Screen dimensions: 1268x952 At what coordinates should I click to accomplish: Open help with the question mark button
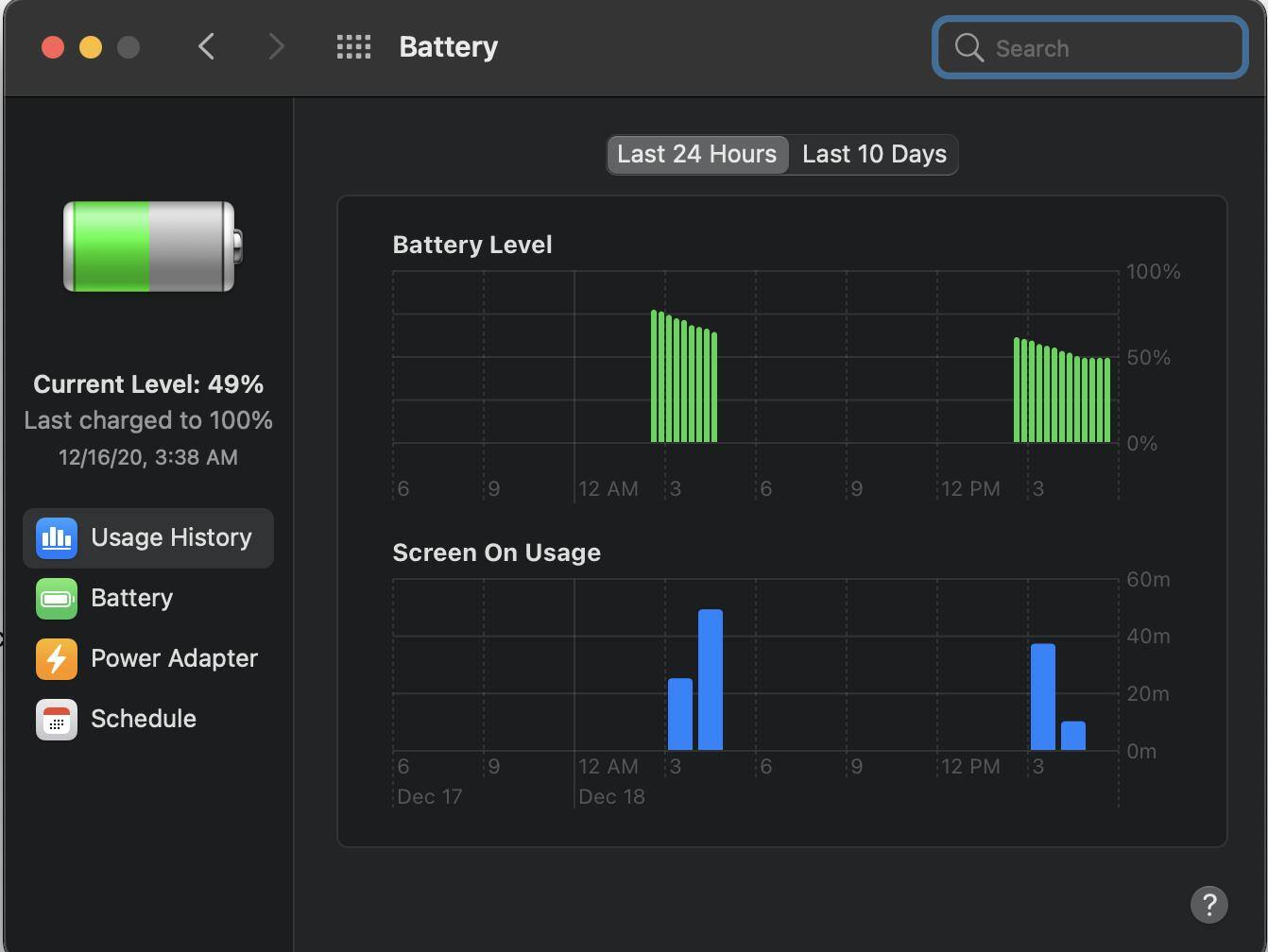coord(1208,904)
